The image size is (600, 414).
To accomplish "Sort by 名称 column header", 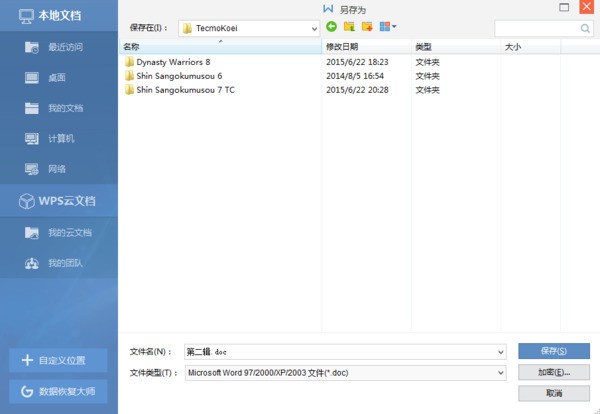I will click(221, 47).
